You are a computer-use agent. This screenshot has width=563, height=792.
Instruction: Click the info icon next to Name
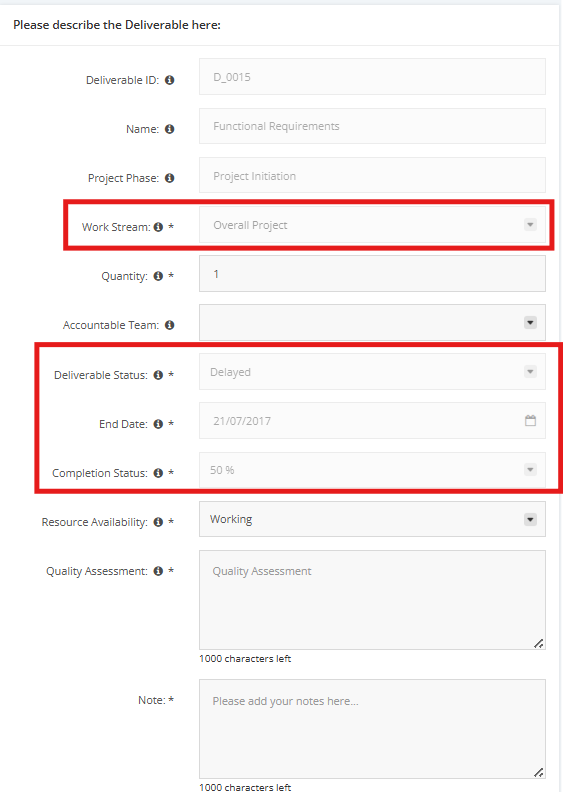(170, 129)
